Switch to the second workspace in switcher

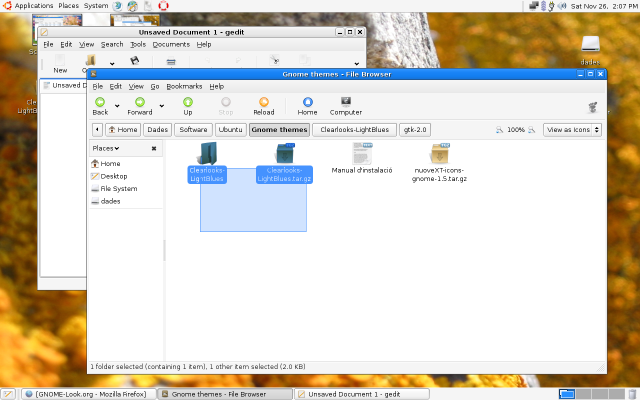point(583,394)
